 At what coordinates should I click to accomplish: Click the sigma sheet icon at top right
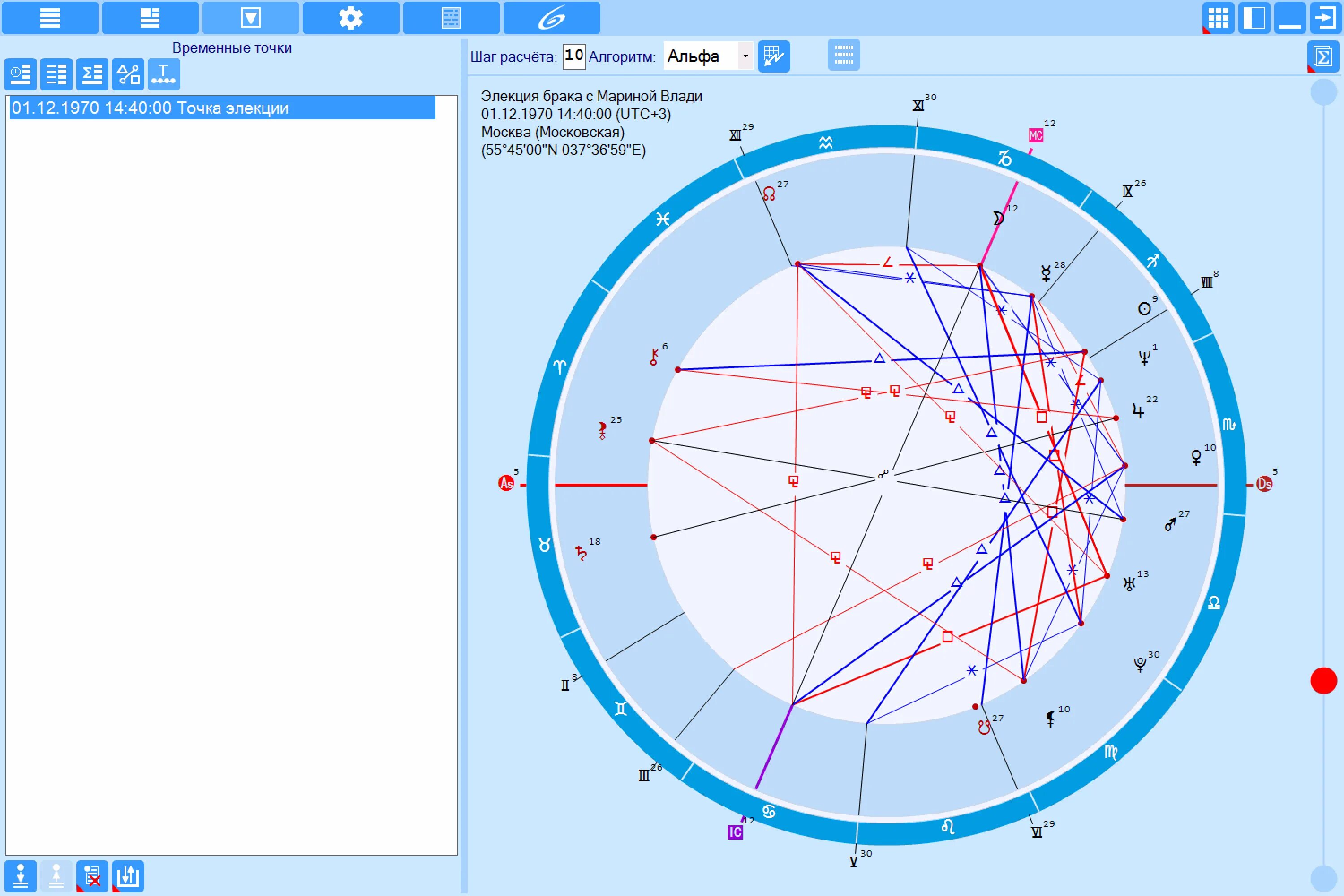(x=1323, y=56)
